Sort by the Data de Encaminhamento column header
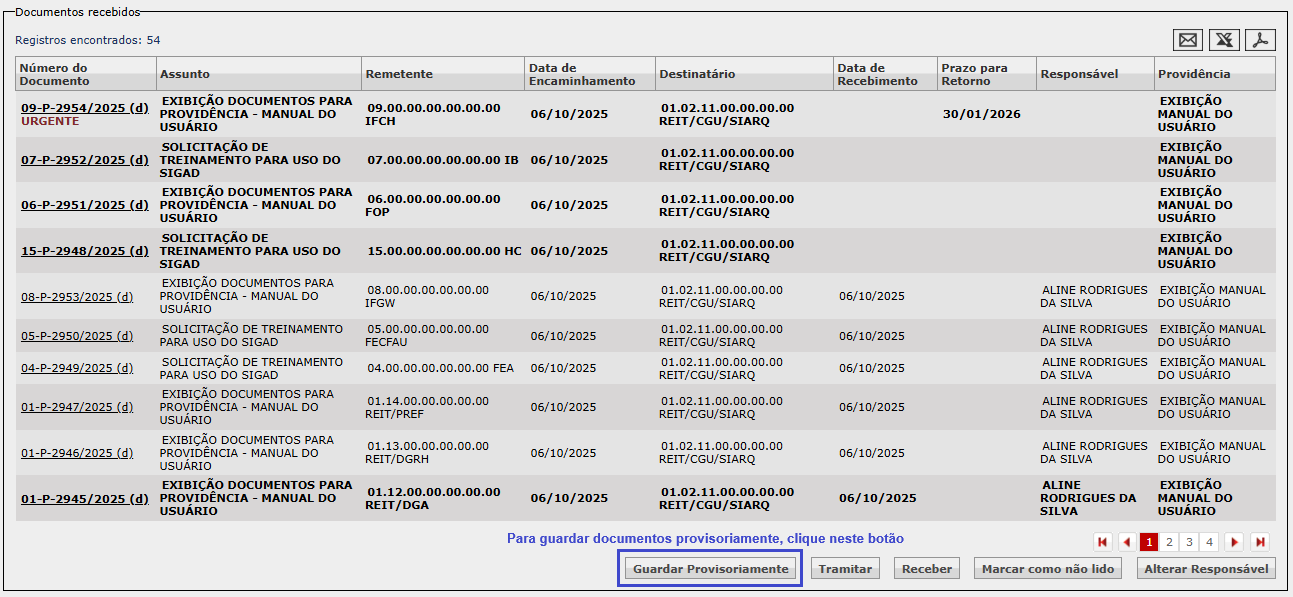Viewport: 1293px width, 597px height. point(581,74)
